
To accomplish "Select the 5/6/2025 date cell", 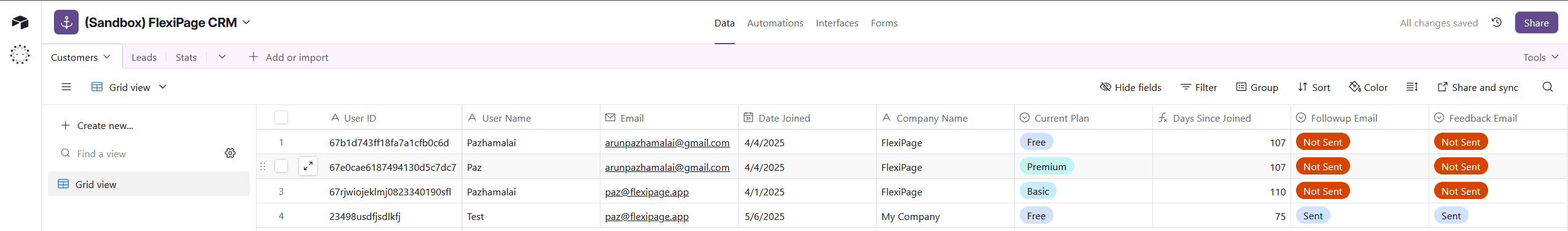I will (807, 216).
